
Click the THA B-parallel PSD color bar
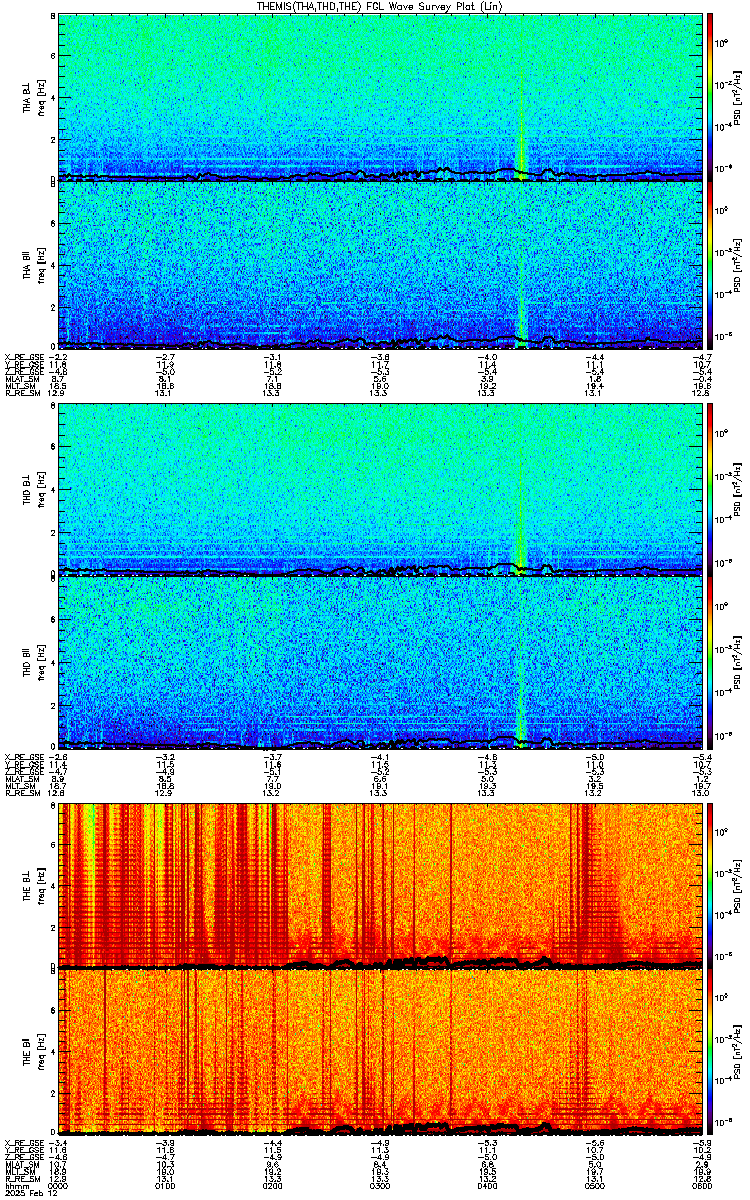pos(711,264)
